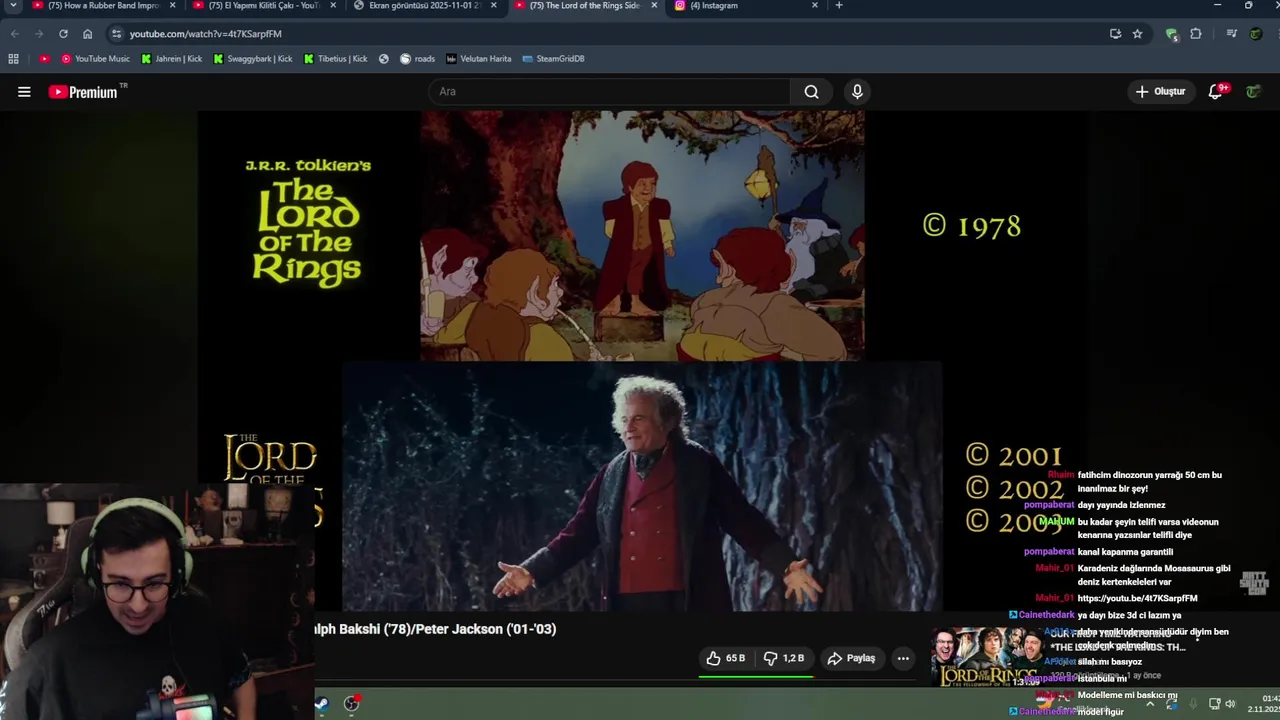Open Swaggybark | Kick bookmark
Screen dimensions: 1280x720
[253, 59]
